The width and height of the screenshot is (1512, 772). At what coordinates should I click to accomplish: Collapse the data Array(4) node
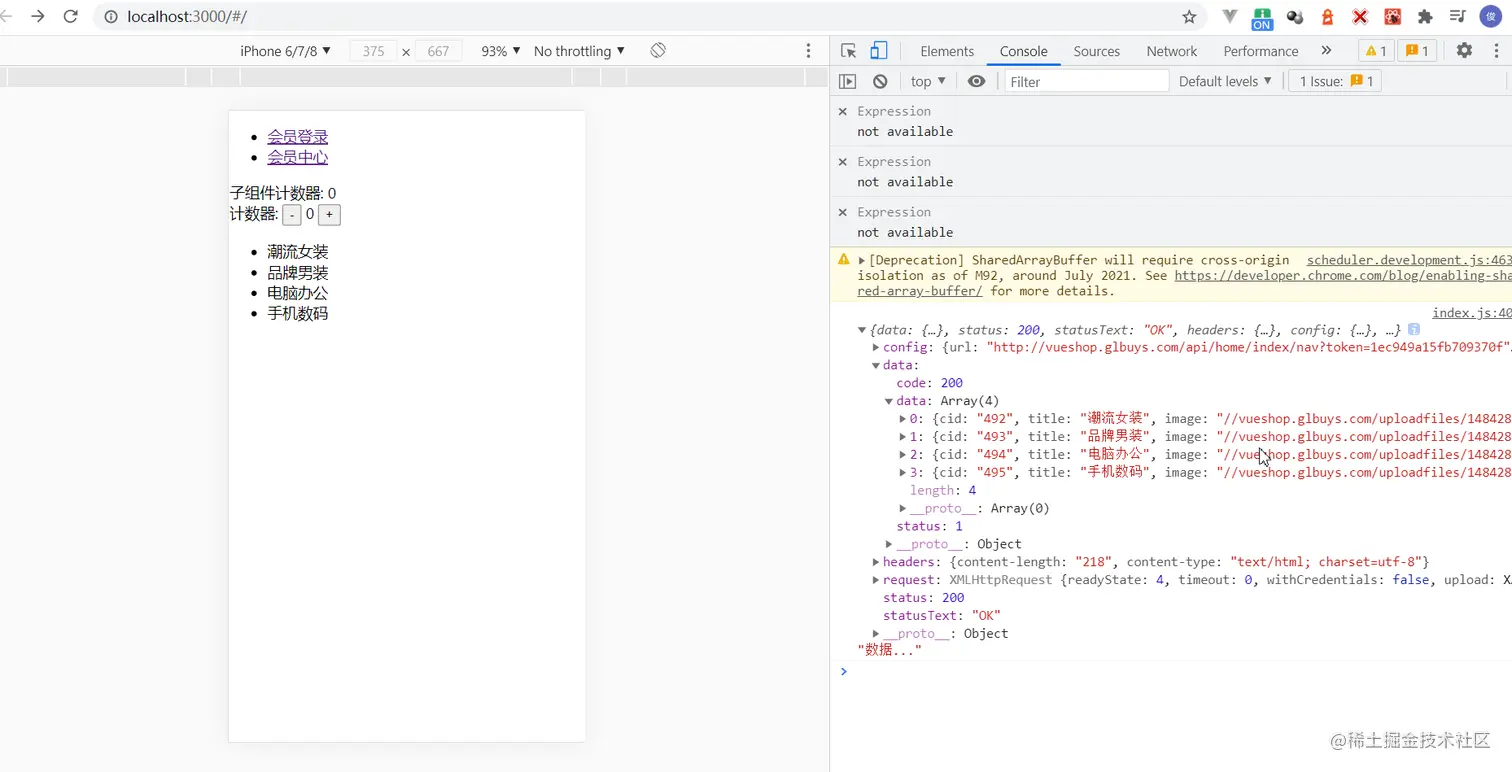click(889, 401)
